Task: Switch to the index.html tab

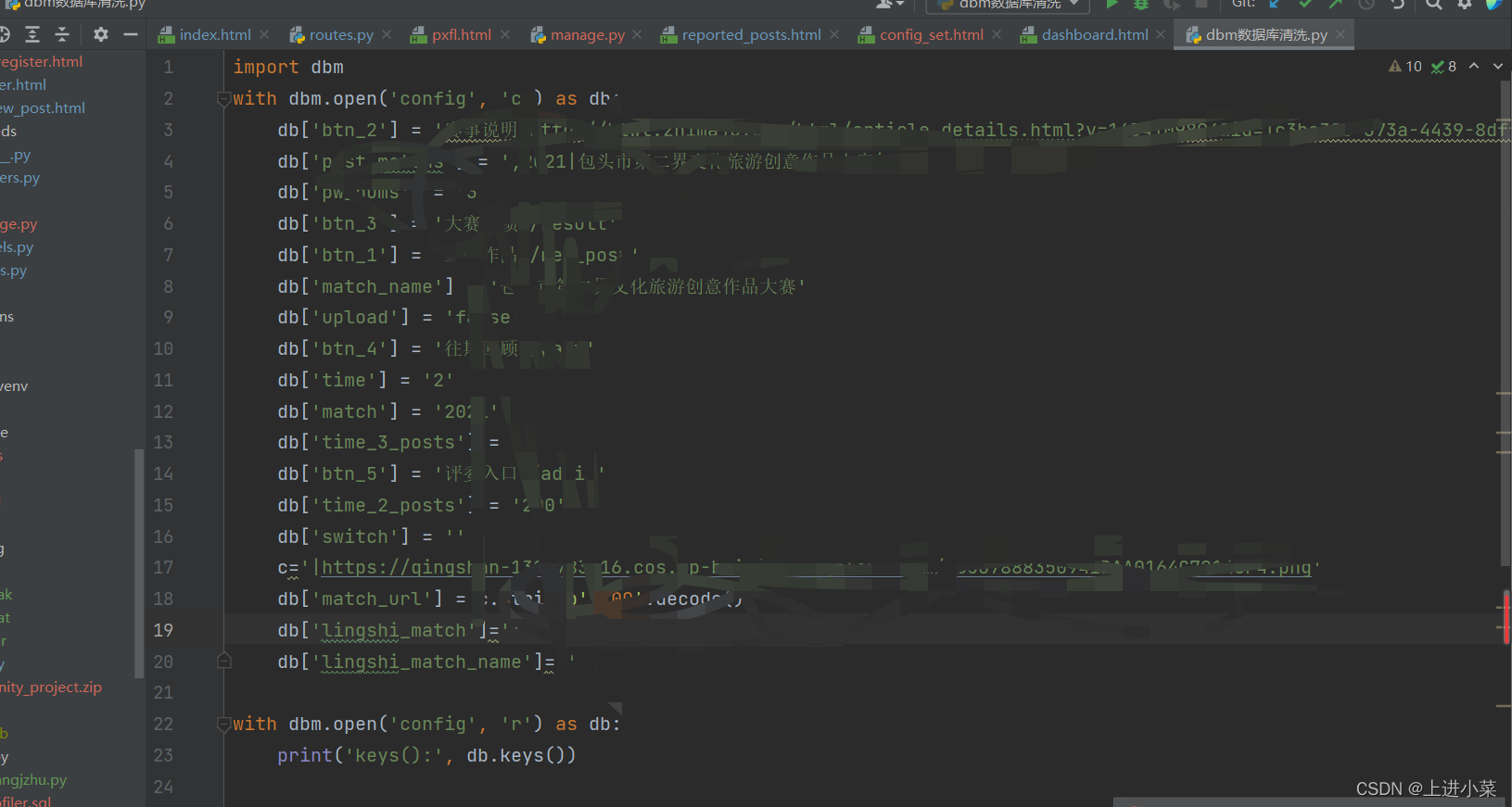Action: 214,35
